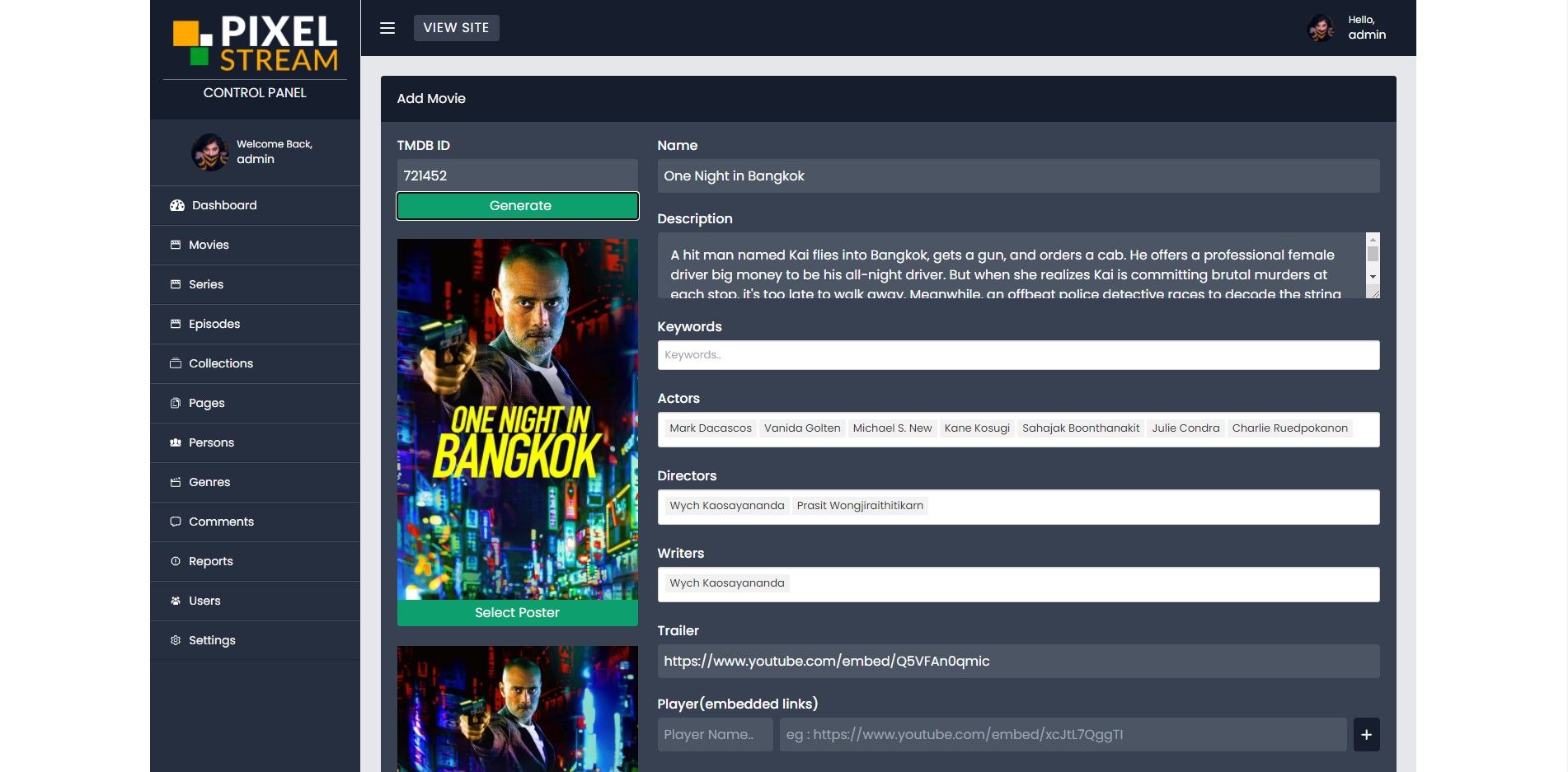Navigate to Episodes
Screen dimensions: 1568x772
[255, 324]
